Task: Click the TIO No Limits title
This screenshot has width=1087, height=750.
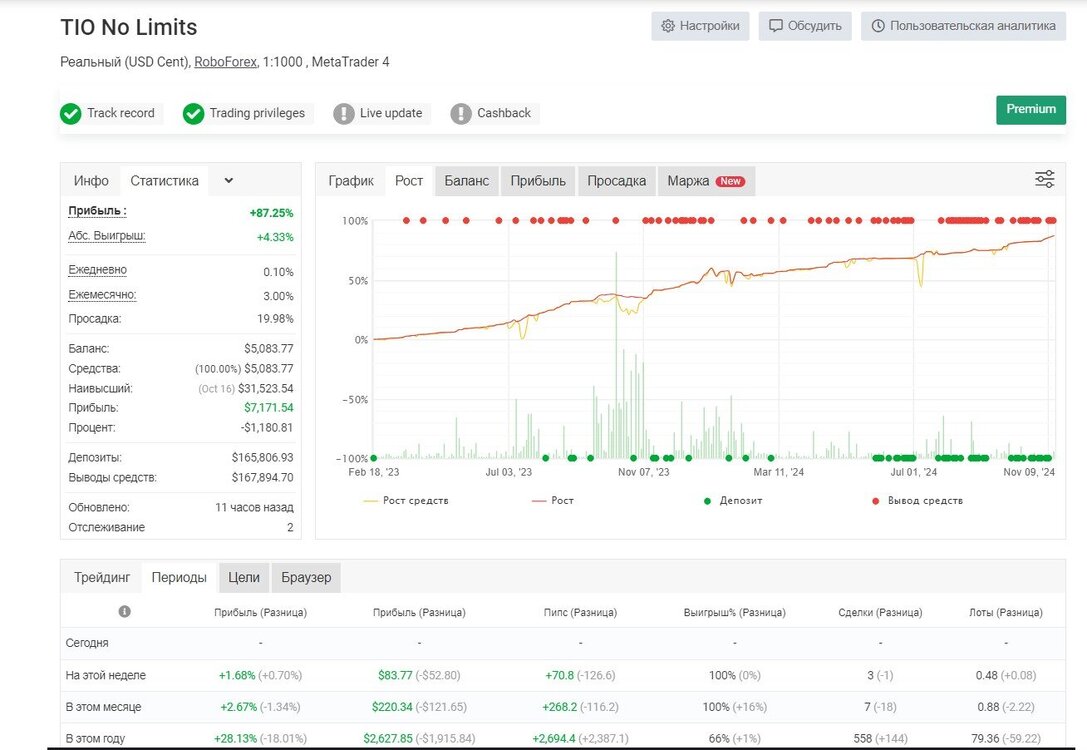Action: [129, 27]
